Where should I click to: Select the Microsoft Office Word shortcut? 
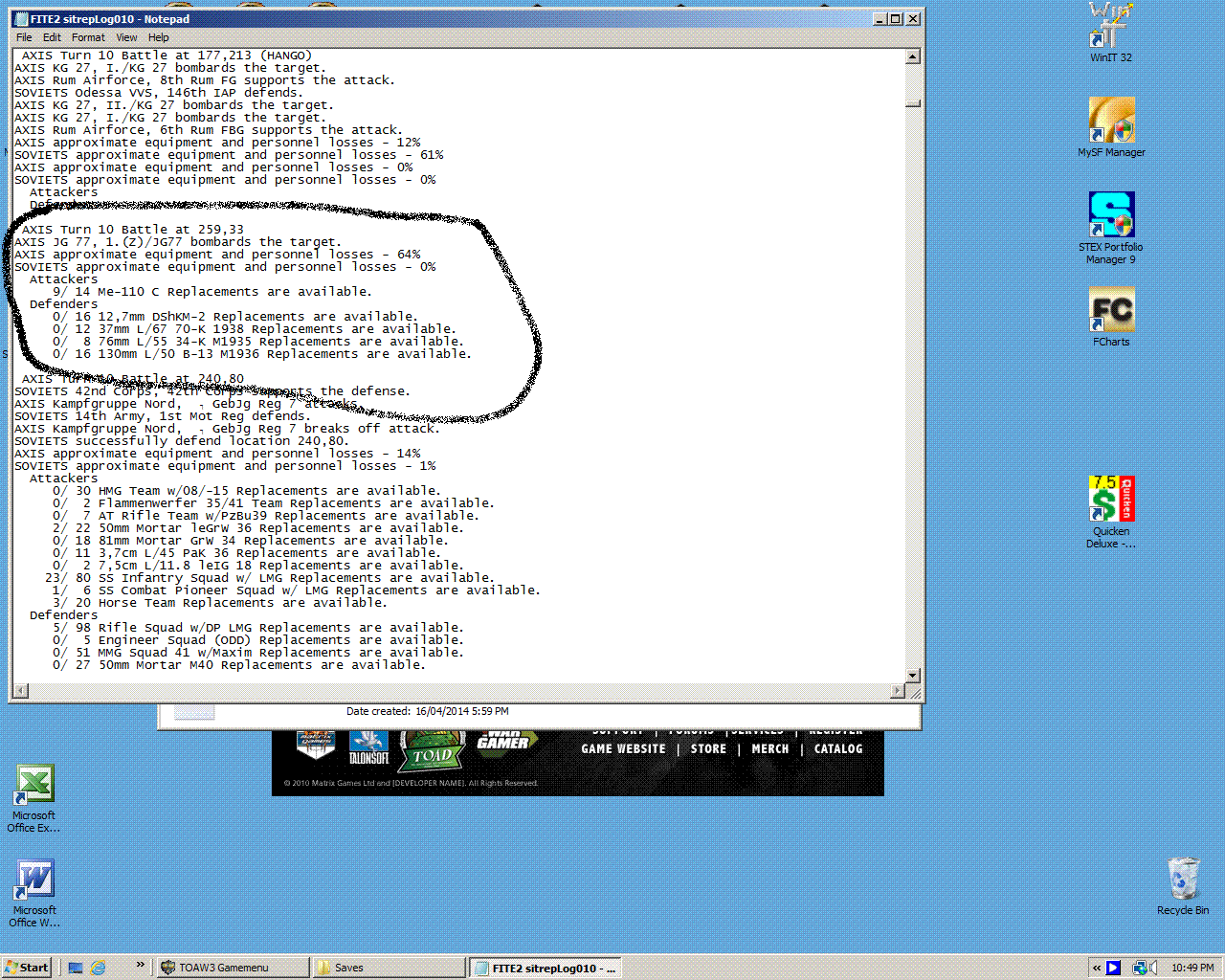point(34,893)
